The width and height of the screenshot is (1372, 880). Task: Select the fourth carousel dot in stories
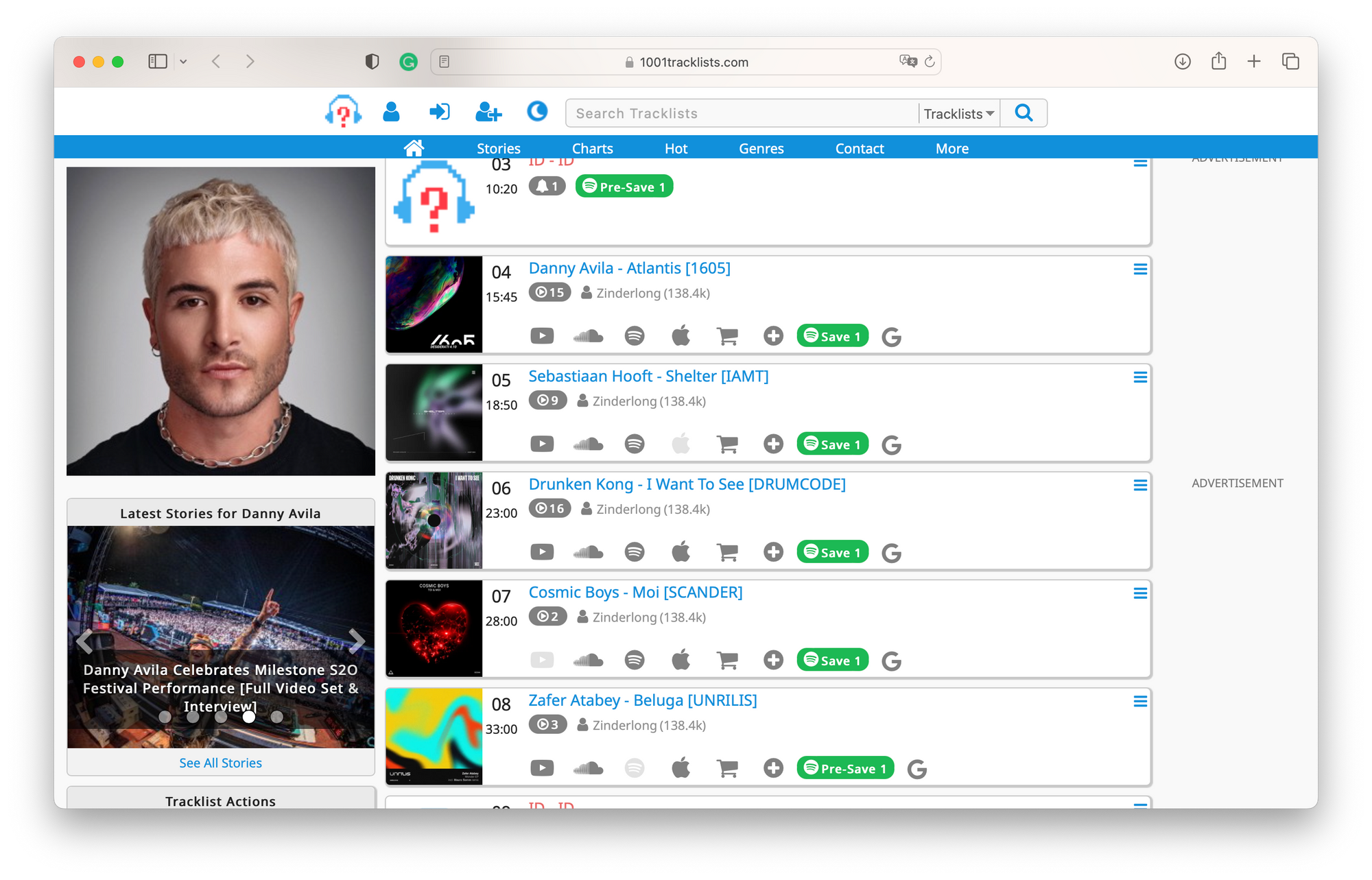coord(249,717)
